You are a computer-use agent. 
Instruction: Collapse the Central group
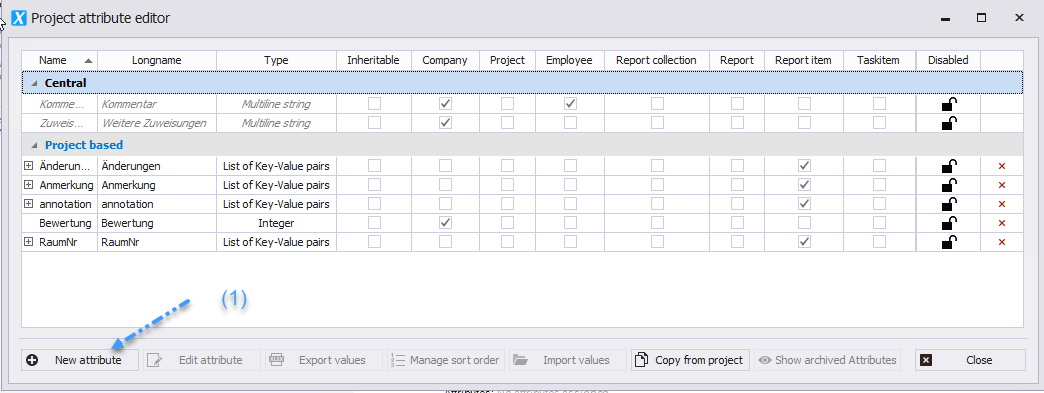click(x=34, y=83)
